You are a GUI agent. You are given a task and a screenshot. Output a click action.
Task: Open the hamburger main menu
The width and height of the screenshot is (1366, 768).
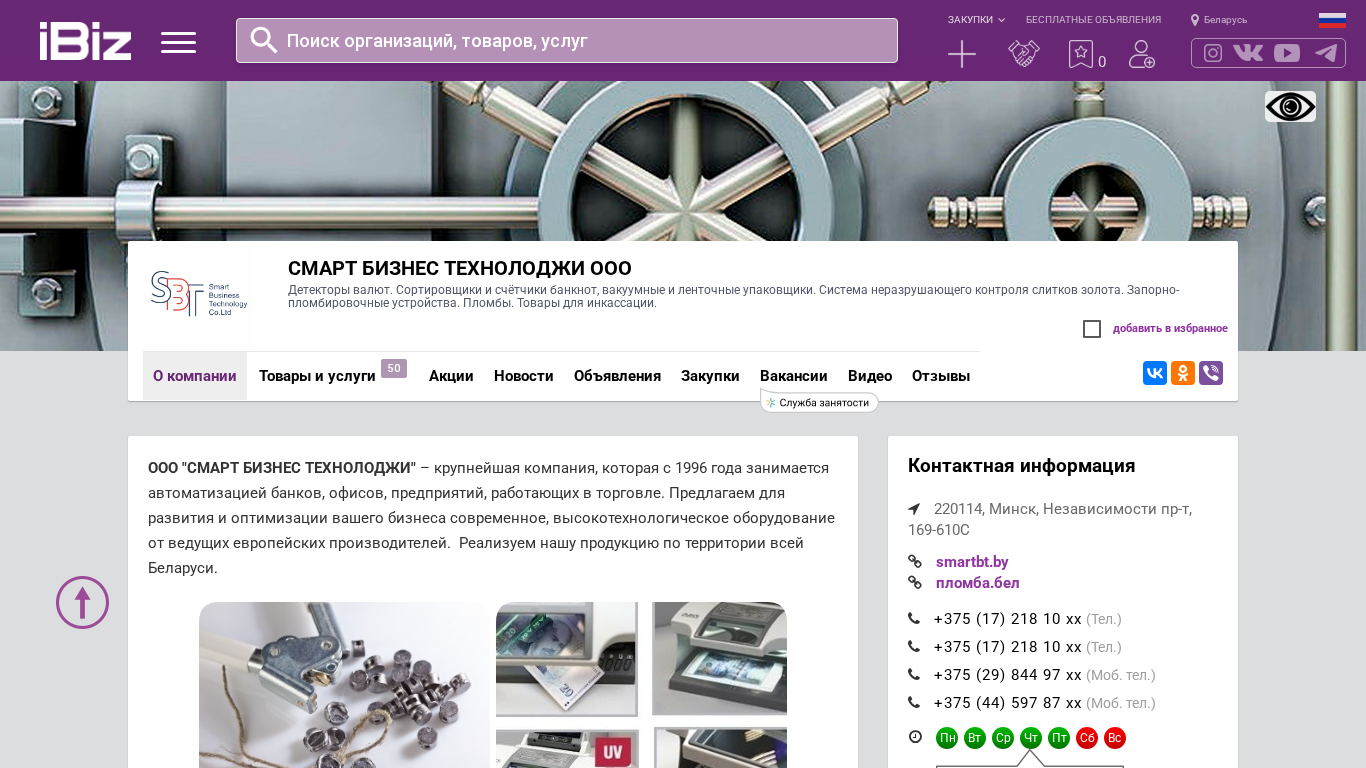click(x=178, y=42)
